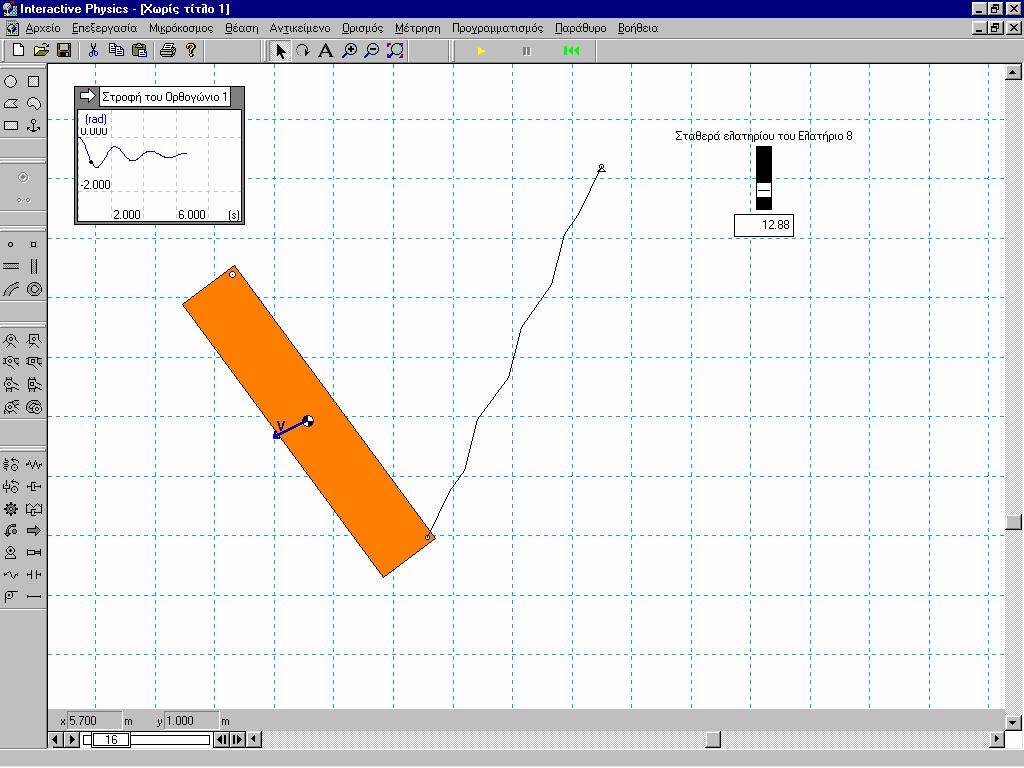Open the Θέαση menu
This screenshot has width=1024, height=768.
tap(242, 28)
